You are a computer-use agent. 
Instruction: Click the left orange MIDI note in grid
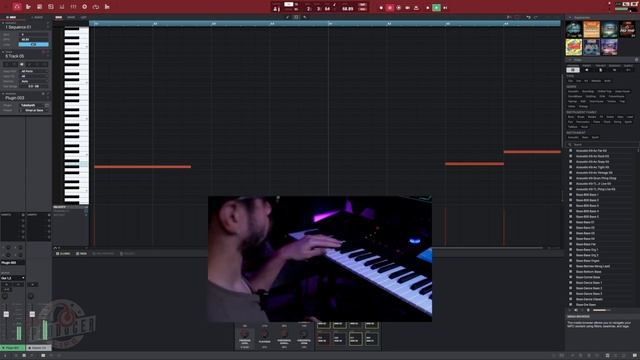[x=142, y=167]
